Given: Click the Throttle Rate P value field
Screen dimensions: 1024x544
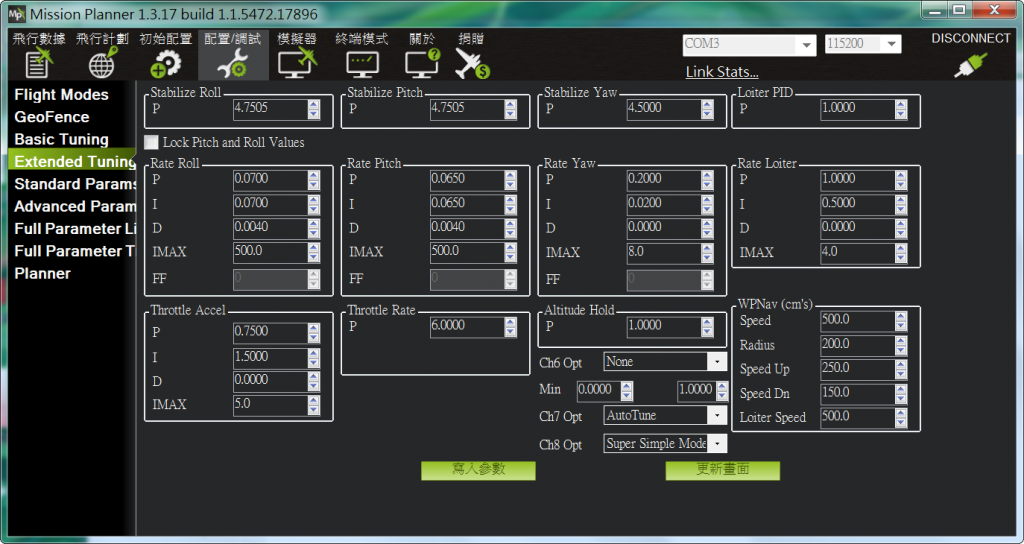Looking at the screenshot, I should [x=467, y=327].
